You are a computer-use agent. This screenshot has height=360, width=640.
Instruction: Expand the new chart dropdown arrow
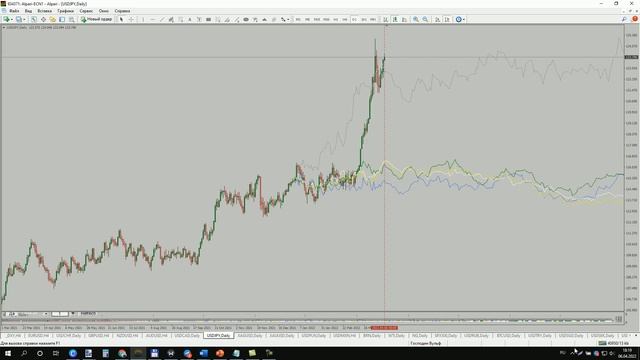(x=12, y=19)
